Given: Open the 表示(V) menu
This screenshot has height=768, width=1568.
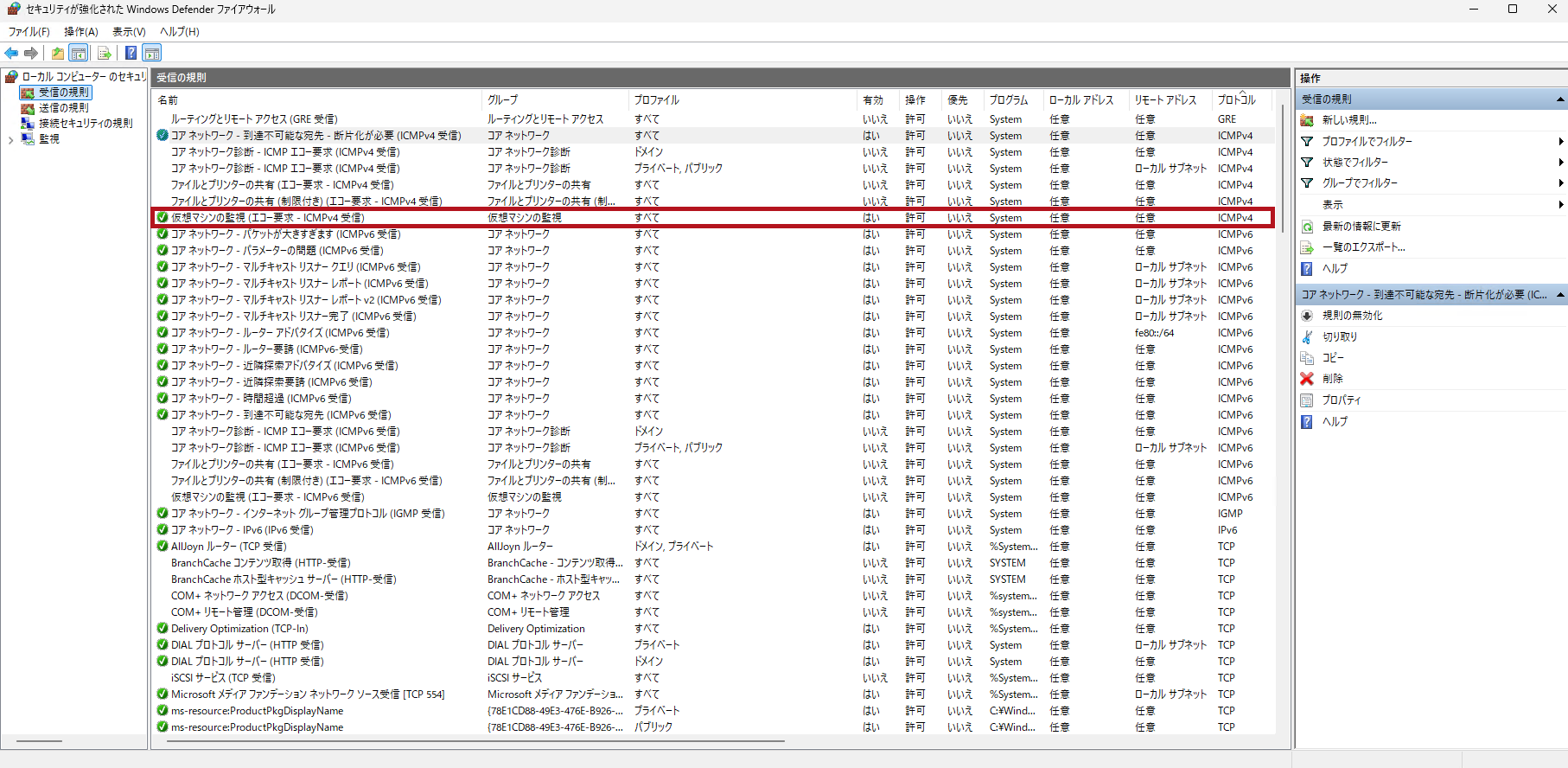Looking at the screenshot, I should pos(129,32).
